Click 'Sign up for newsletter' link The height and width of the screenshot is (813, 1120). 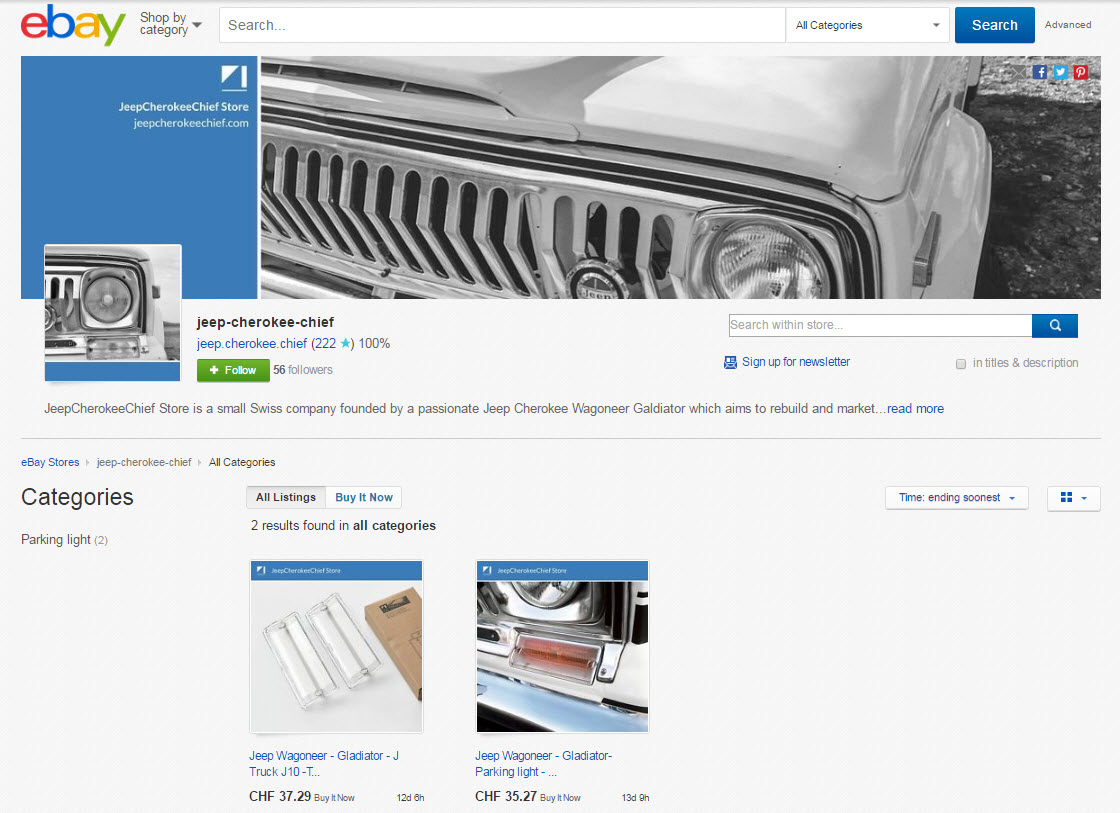(796, 362)
